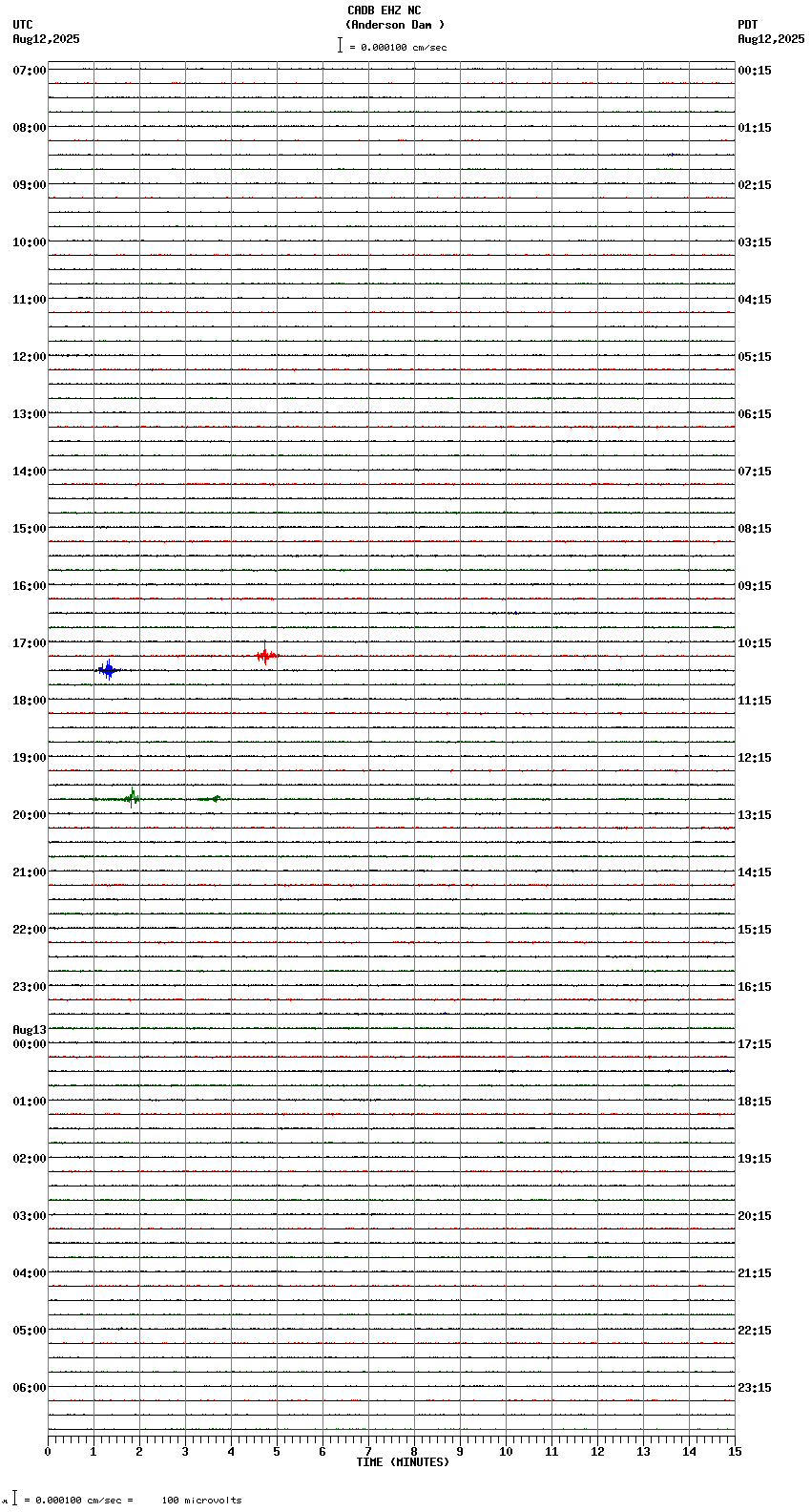Screen dimensions: 811x1512
Task: Click the '03:00' UTC row label
Action: (x=30, y=1216)
